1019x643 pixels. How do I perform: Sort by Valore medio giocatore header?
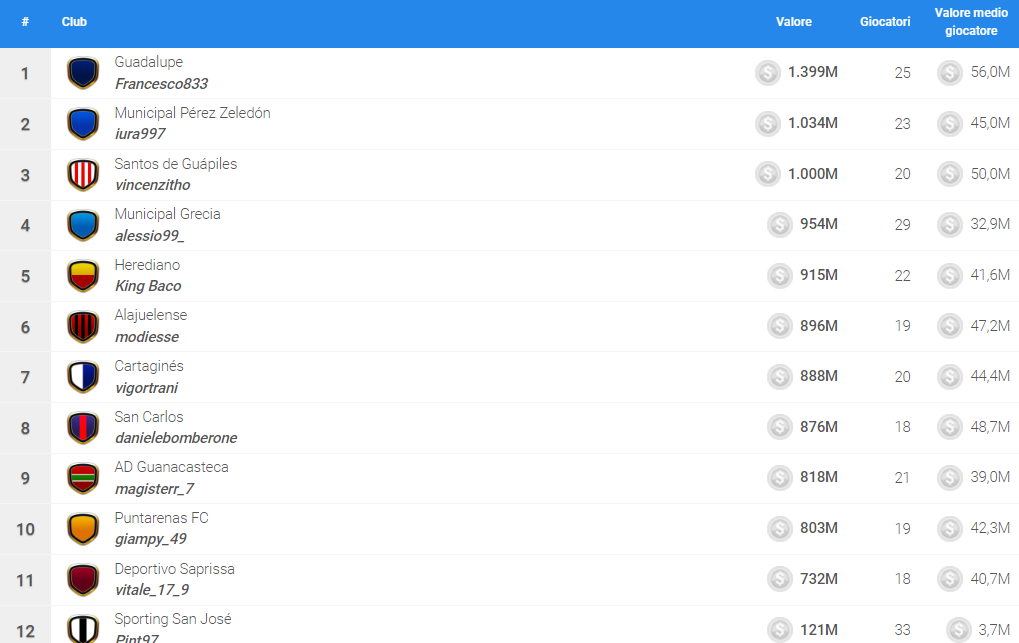[x=965, y=22]
